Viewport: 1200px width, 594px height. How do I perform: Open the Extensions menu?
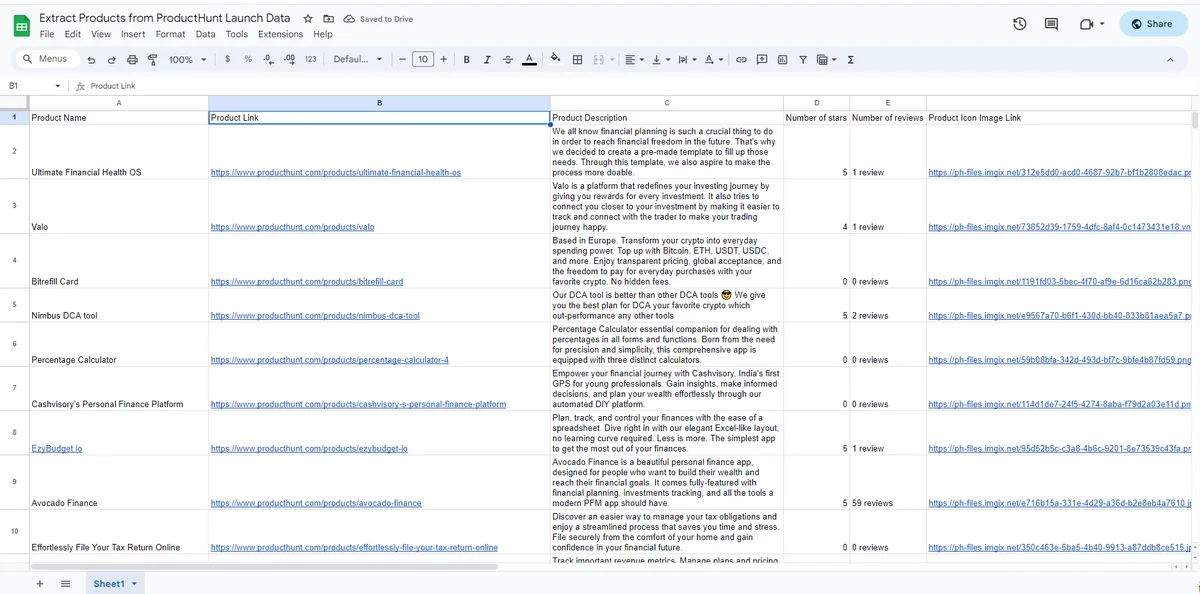pyautogui.click(x=280, y=34)
